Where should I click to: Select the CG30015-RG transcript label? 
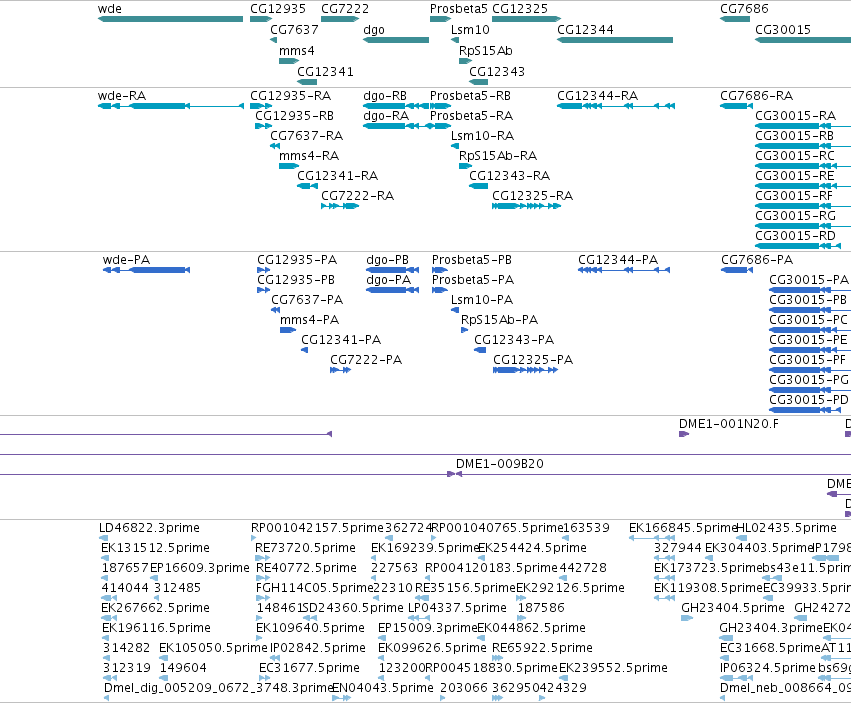coord(795,216)
